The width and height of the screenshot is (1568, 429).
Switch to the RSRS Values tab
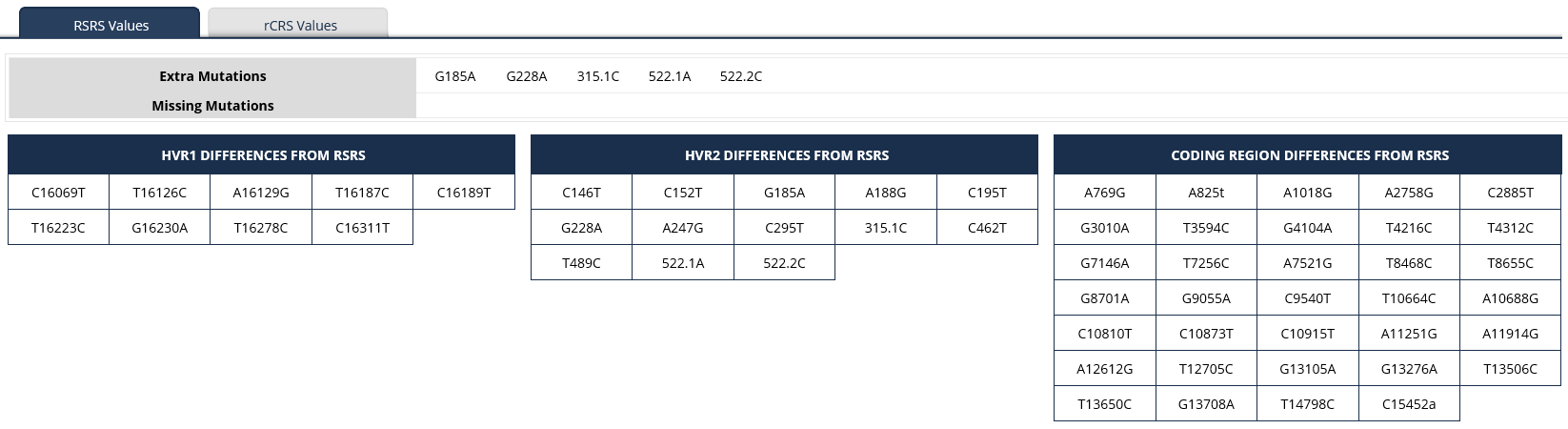pos(111,26)
